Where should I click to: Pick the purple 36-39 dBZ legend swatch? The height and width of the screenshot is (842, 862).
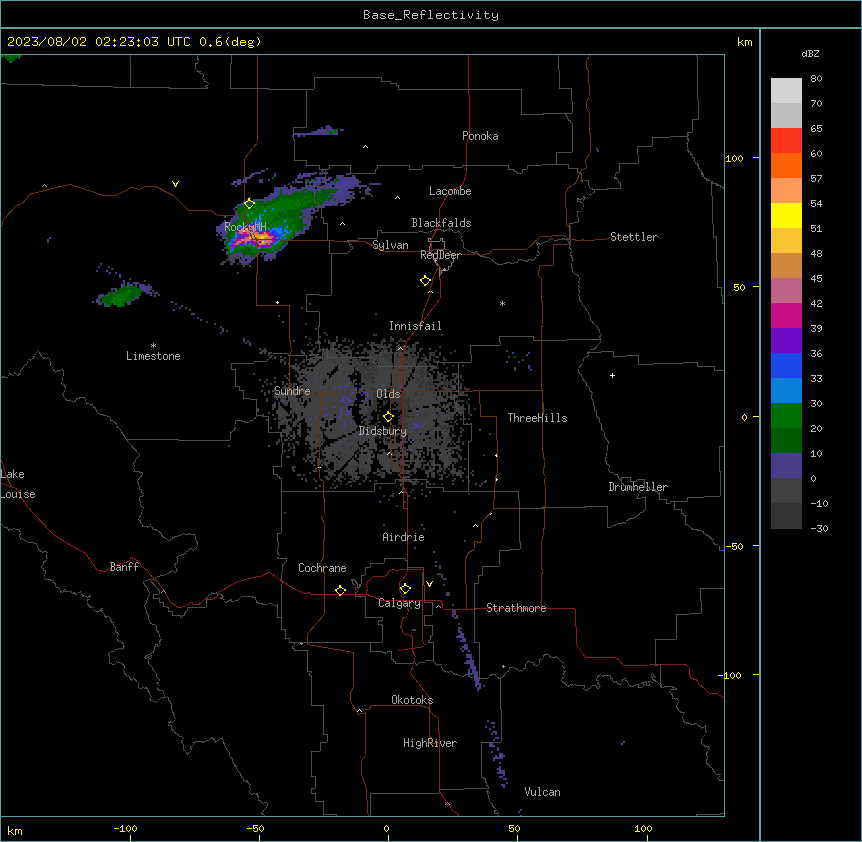click(x=786, y=341)
